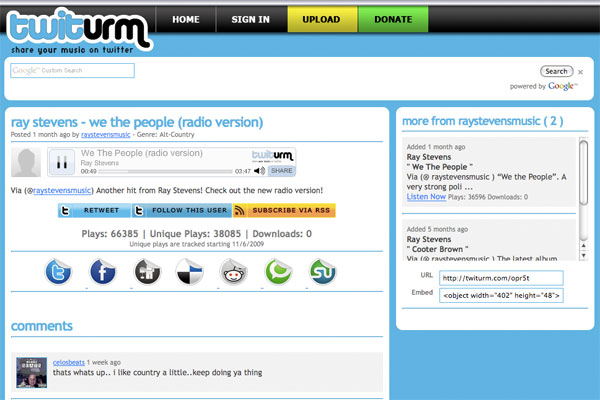The width and height of the screenshot is (600, 400).
Task: Click the Search button
Action: pos(556,71)
